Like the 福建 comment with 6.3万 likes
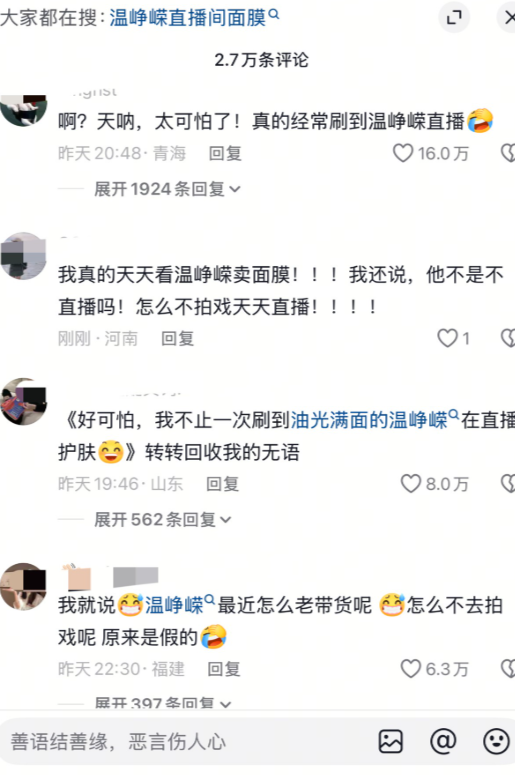Viewport: 515px width, 775px height. [410, 669]
